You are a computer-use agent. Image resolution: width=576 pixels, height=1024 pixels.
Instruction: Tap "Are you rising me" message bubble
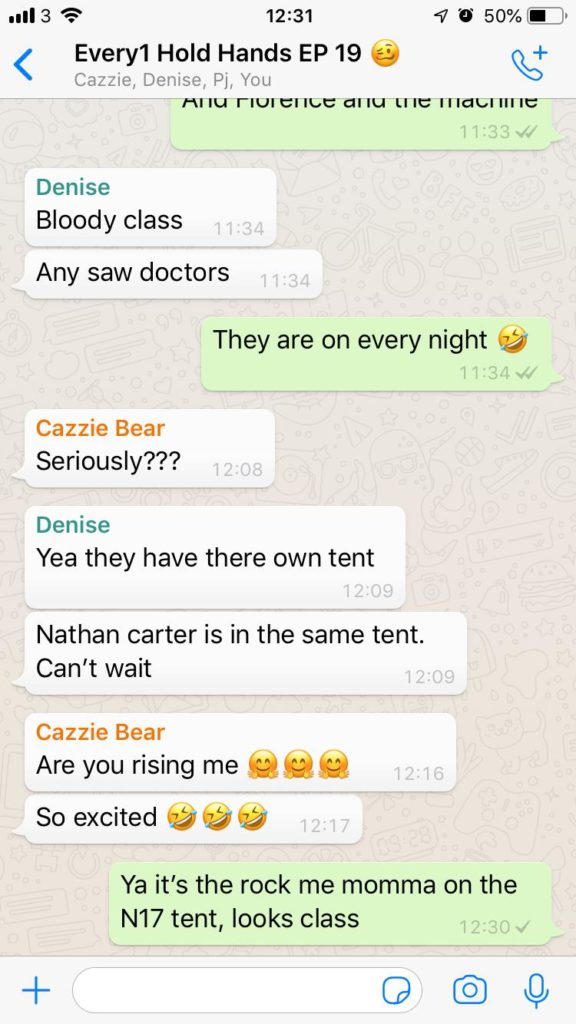point(240,752)
